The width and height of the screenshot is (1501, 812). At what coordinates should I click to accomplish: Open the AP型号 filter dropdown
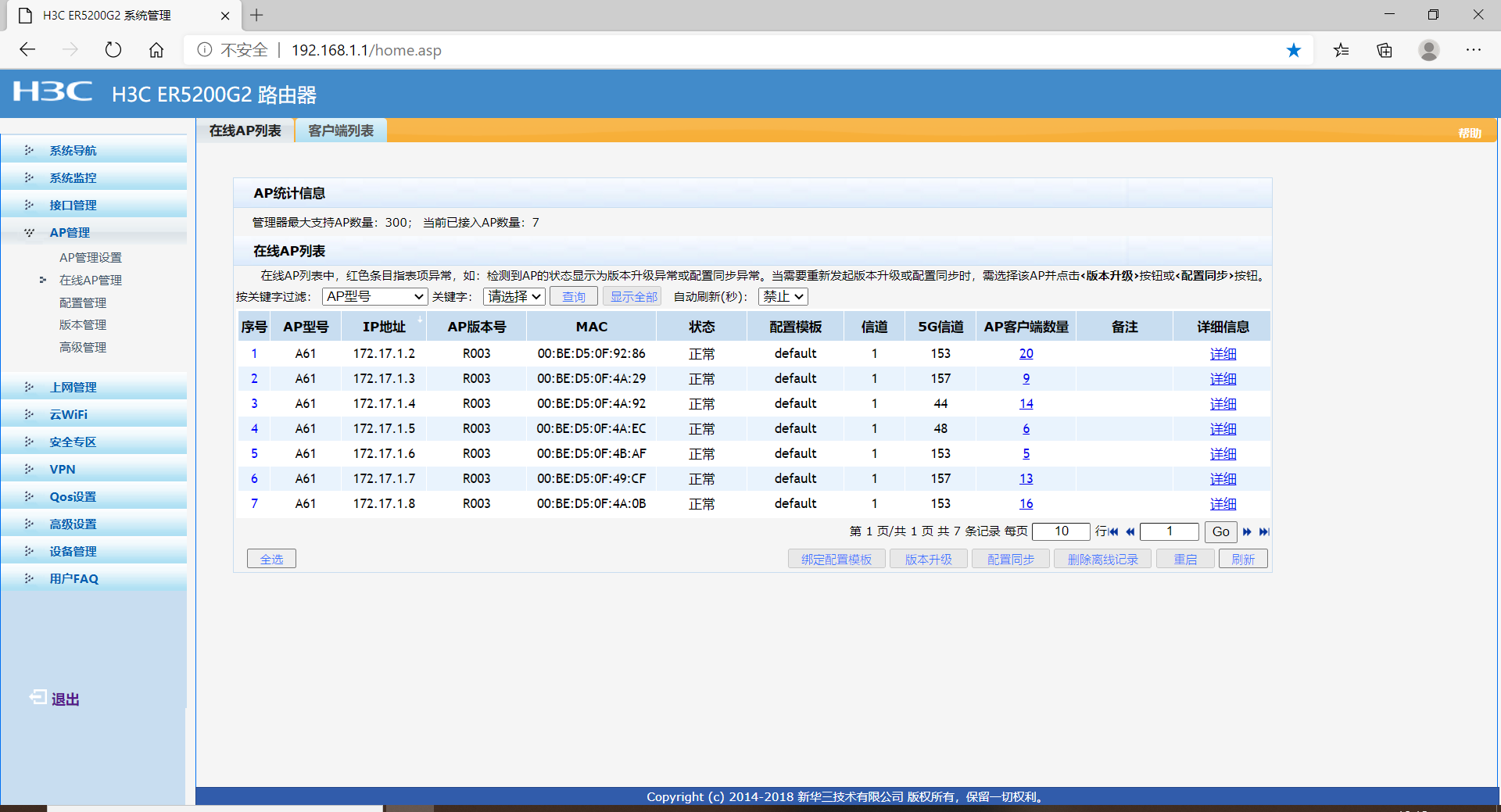coord(374,297)
